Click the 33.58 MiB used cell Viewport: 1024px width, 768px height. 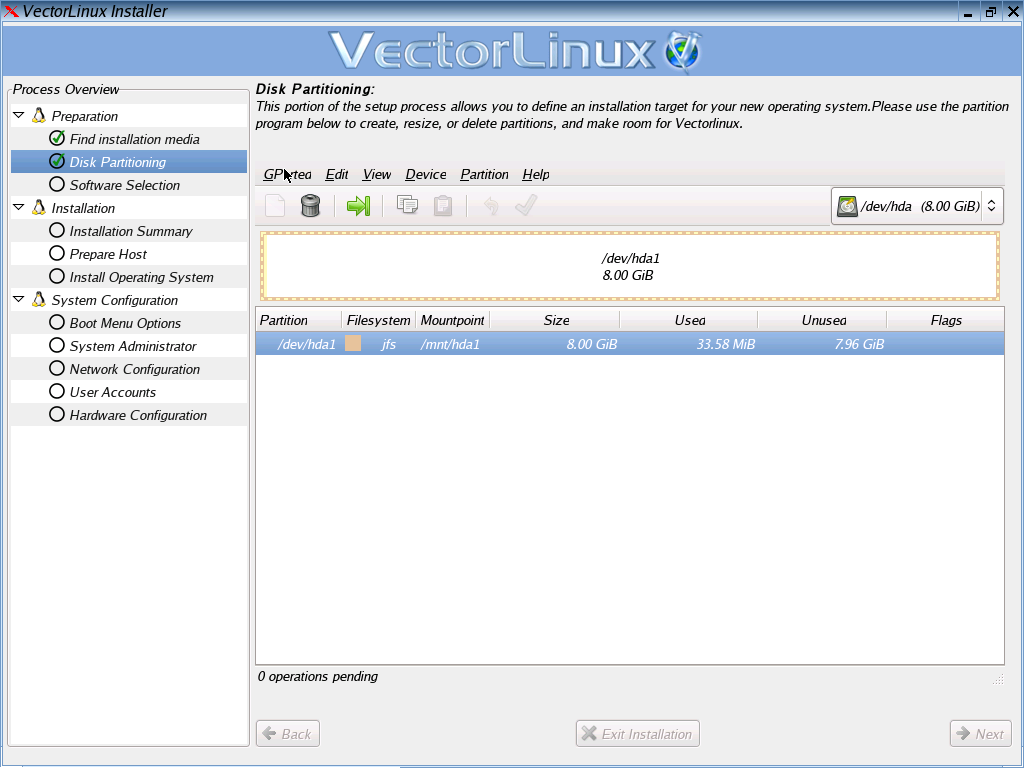point(726,344)
